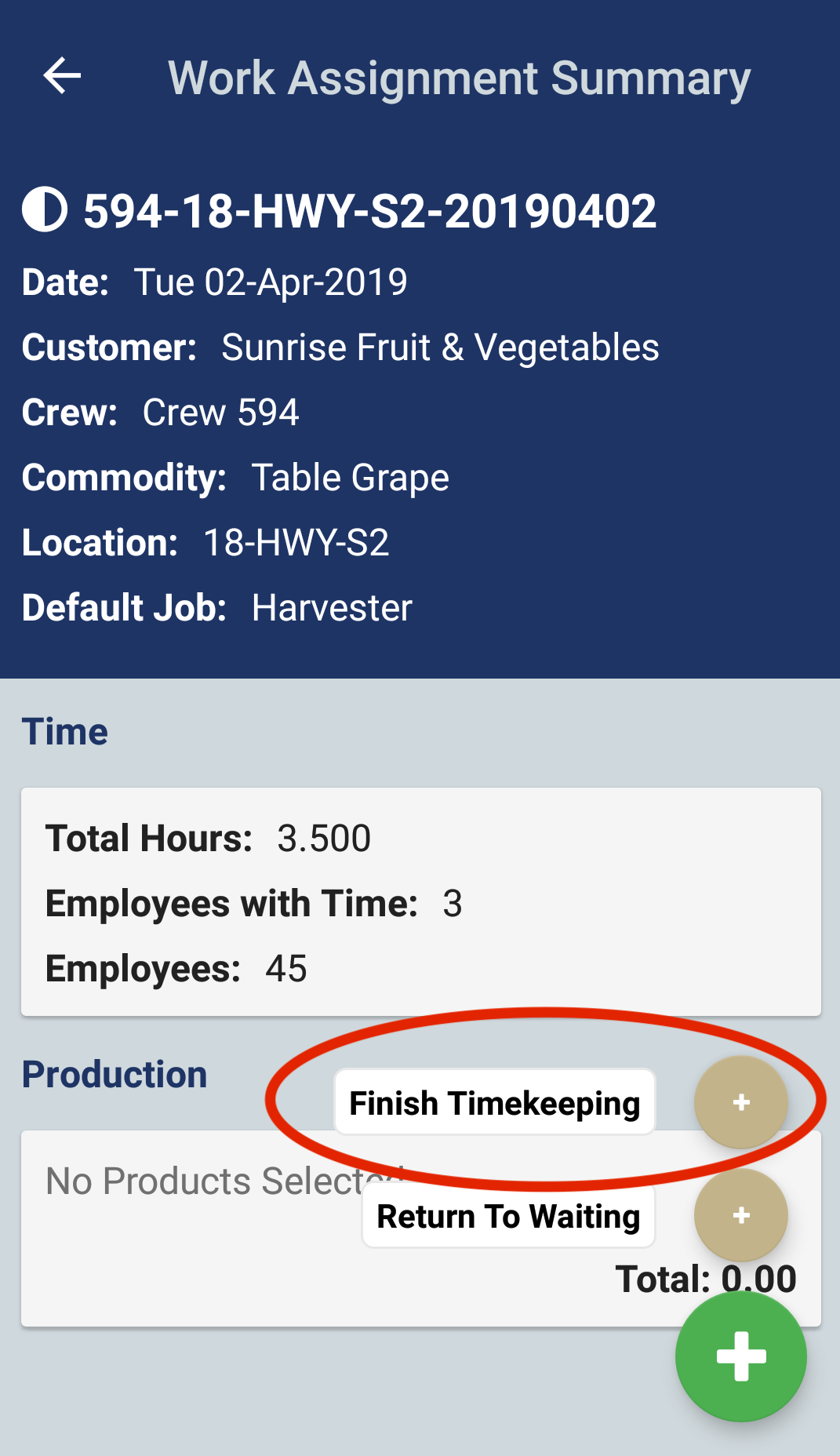840x1456 pixels.
Task: Click the half-circle in-progress status icon
Action: click(x=45, y=210)
